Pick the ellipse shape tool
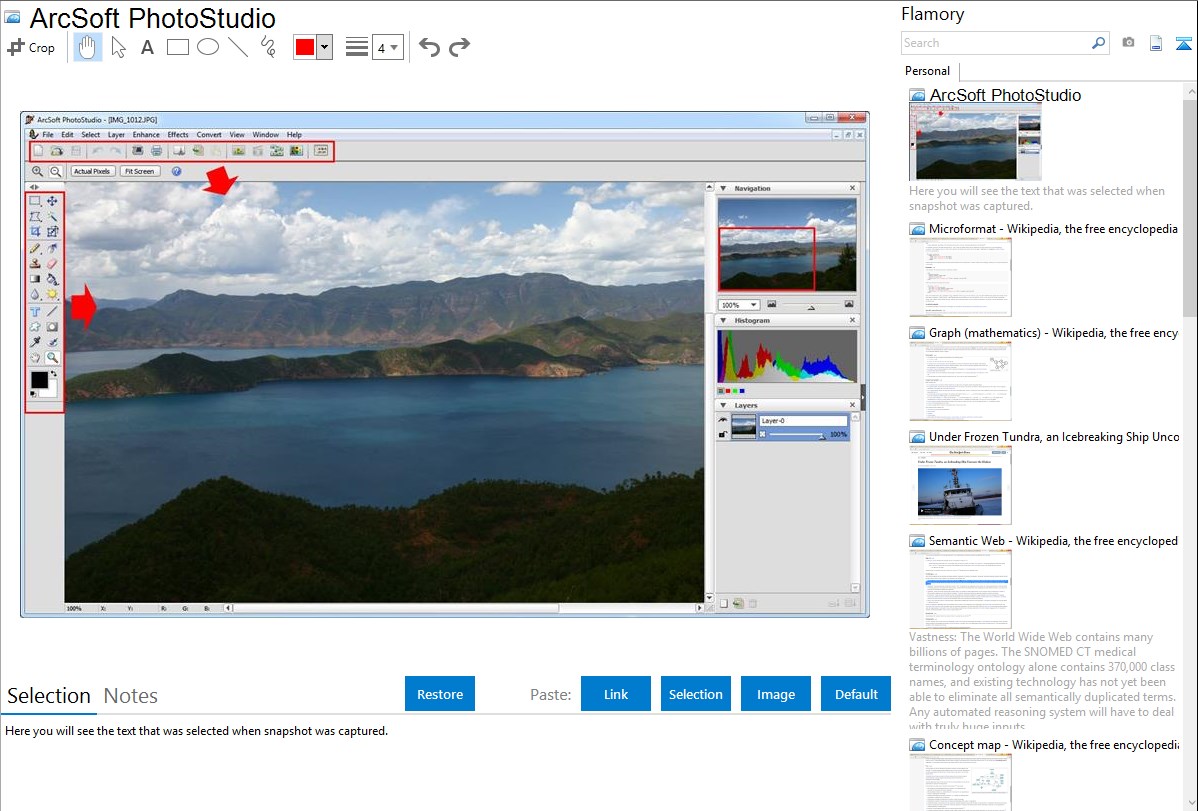Screen dimensions: 1198x811 [208, 47]
